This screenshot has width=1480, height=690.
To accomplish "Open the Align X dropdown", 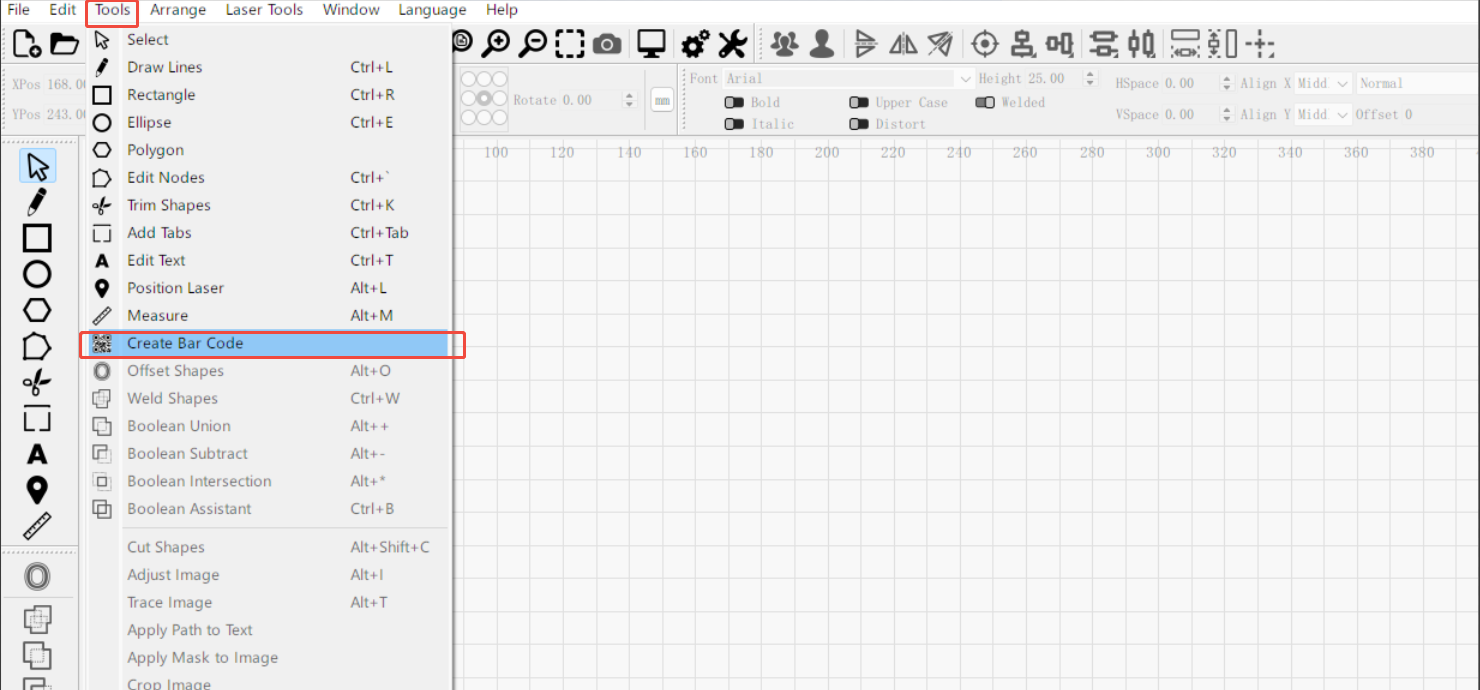I will click(x=1324, y=84).
